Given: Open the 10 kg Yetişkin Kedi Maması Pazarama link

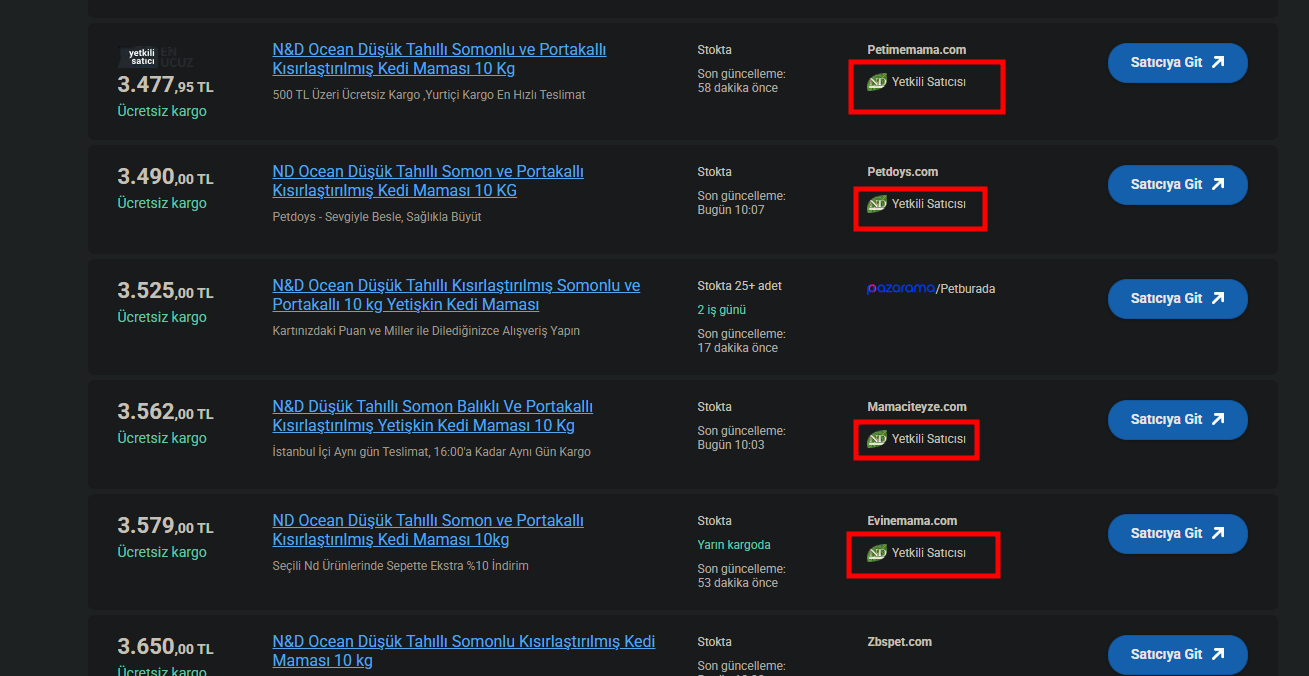Looking at the screenshot, I should pos(456,295).
